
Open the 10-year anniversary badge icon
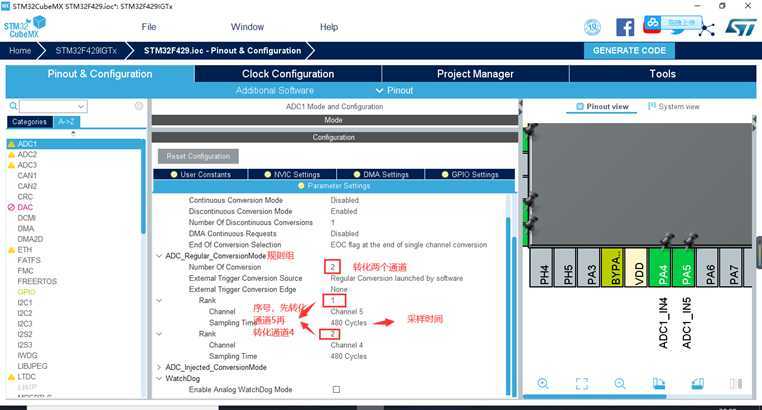pyautogui.click(x=592, y=28)
